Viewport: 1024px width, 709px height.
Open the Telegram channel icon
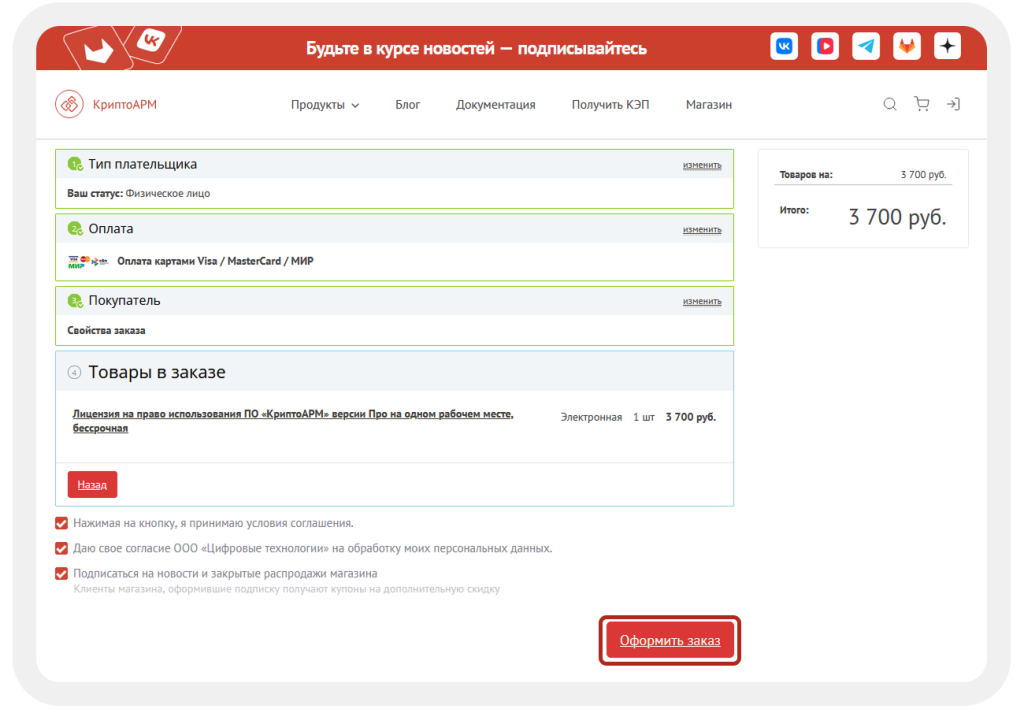coord(866,45)
